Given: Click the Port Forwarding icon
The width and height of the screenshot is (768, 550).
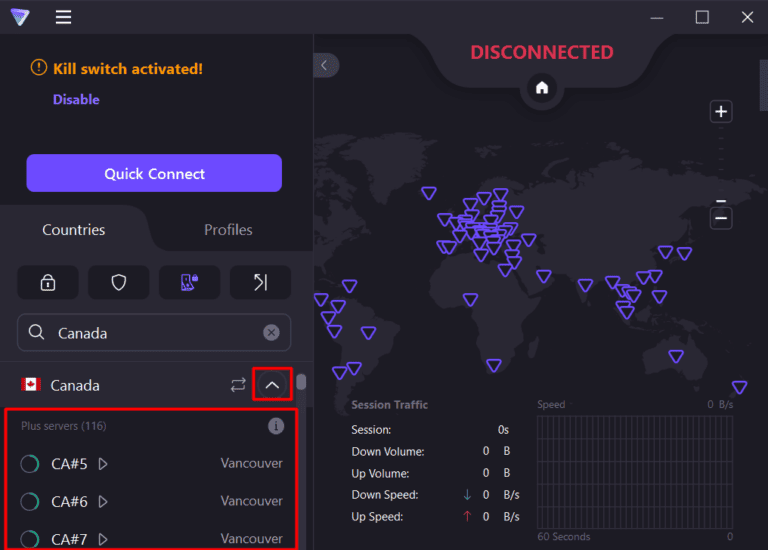Looking at the screenshot, I should click(x=260, y=283).
